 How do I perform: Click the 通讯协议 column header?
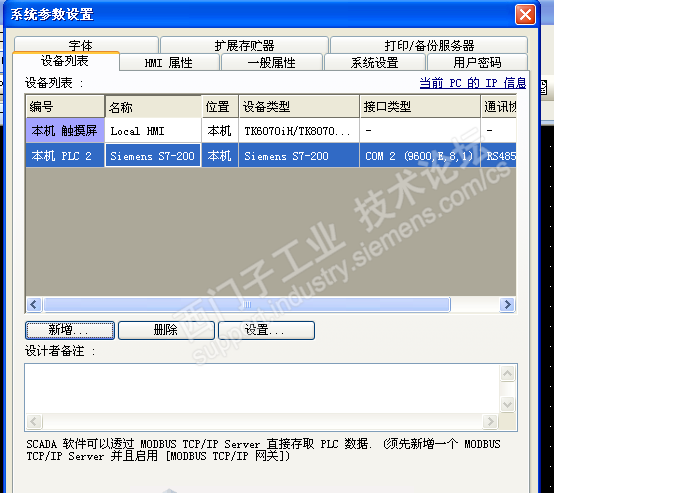pos(499,107)
